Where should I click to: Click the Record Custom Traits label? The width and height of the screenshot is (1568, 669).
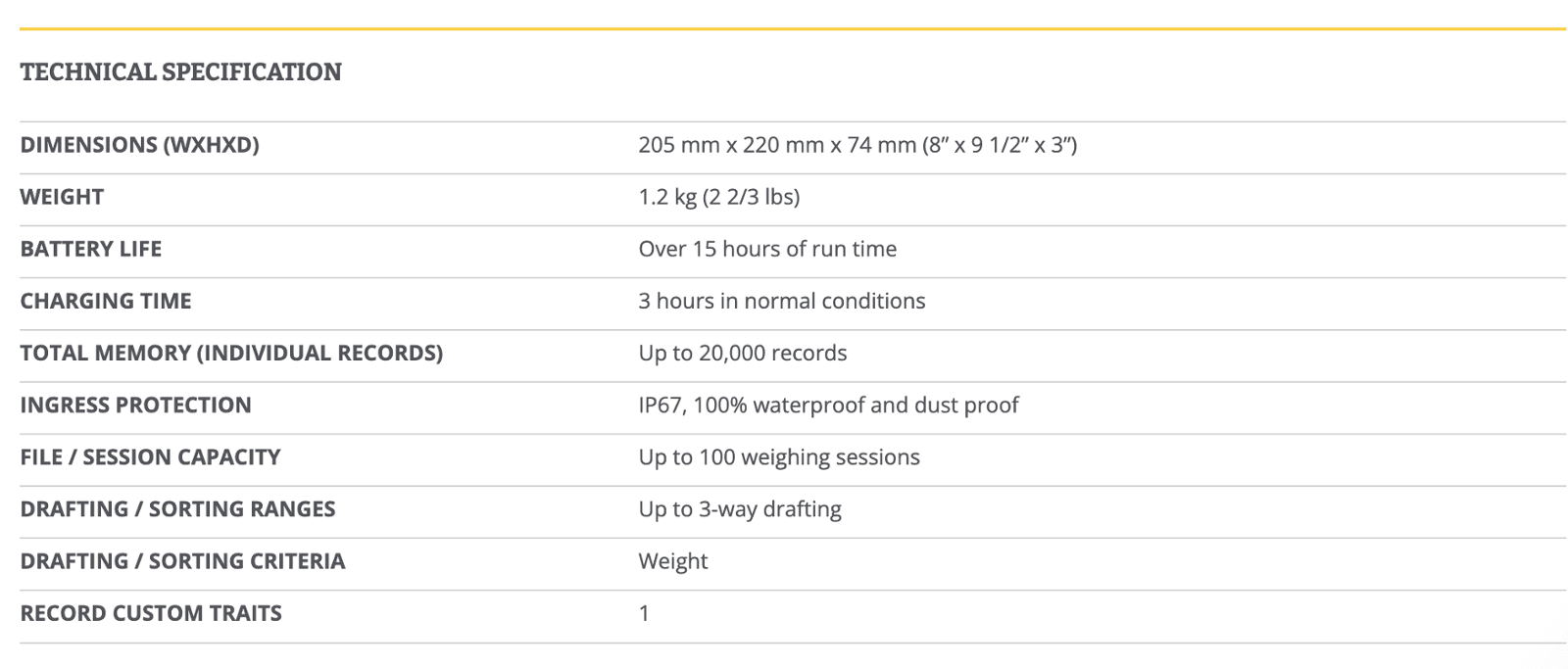(151, 613)
